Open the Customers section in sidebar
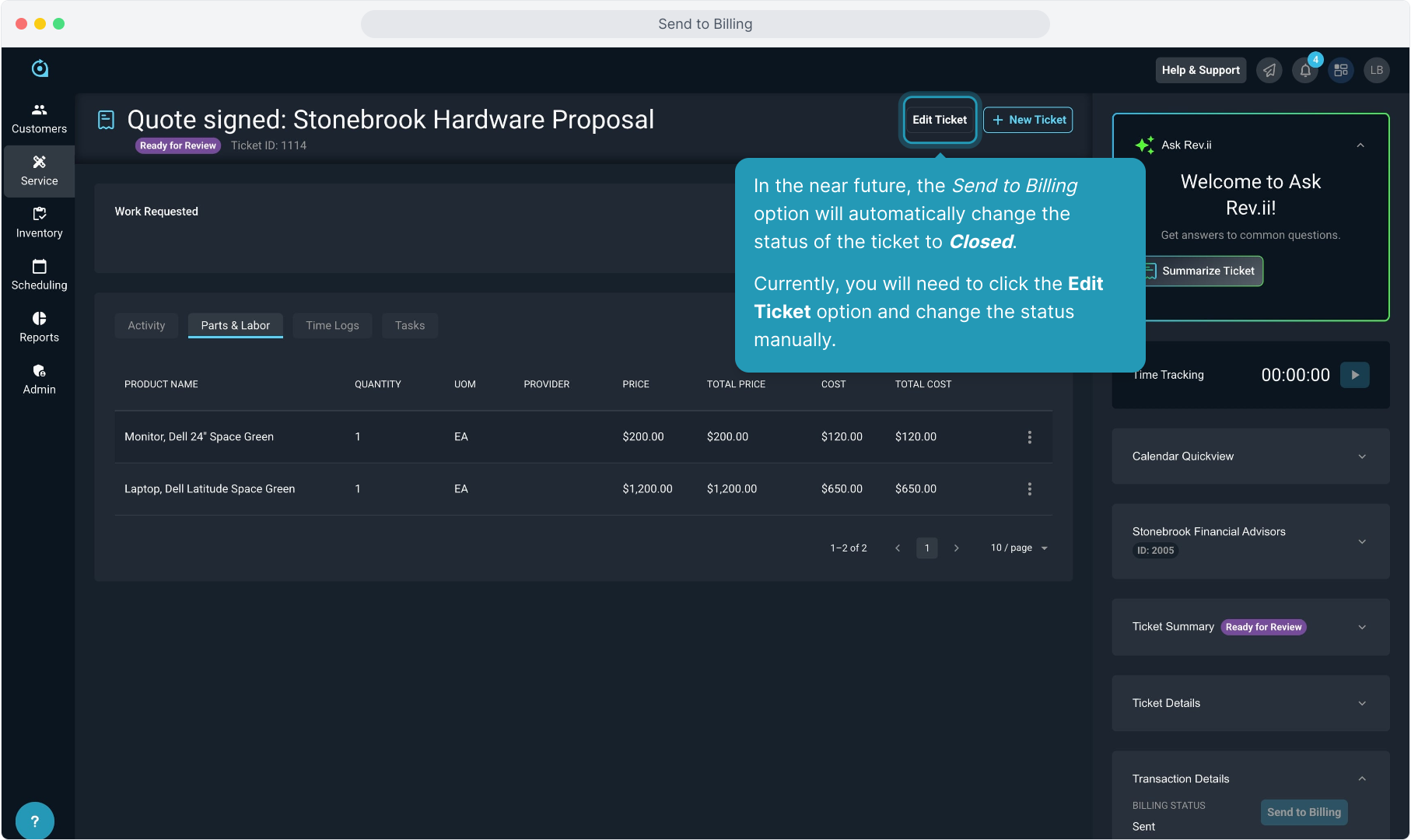Image resolution: width=1411 pixels, height=840 pixels. pos(39,118)
